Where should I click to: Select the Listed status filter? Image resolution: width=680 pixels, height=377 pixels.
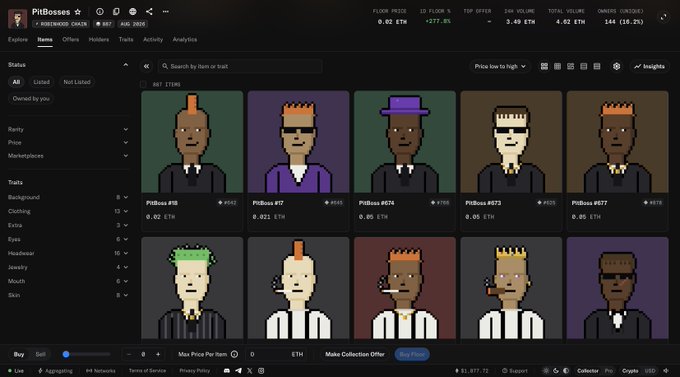click(42, 82)
